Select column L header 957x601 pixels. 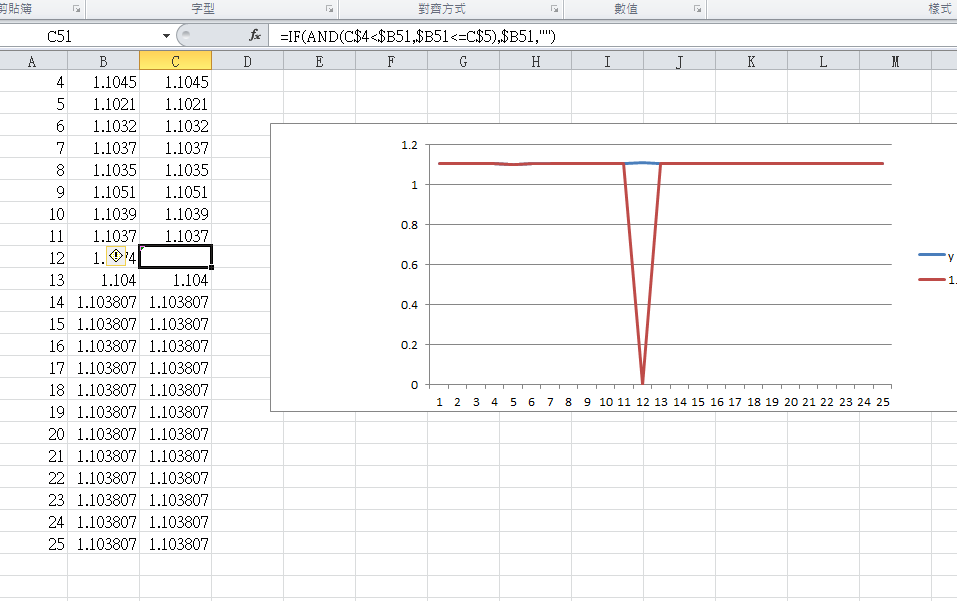tap(823, 62)
